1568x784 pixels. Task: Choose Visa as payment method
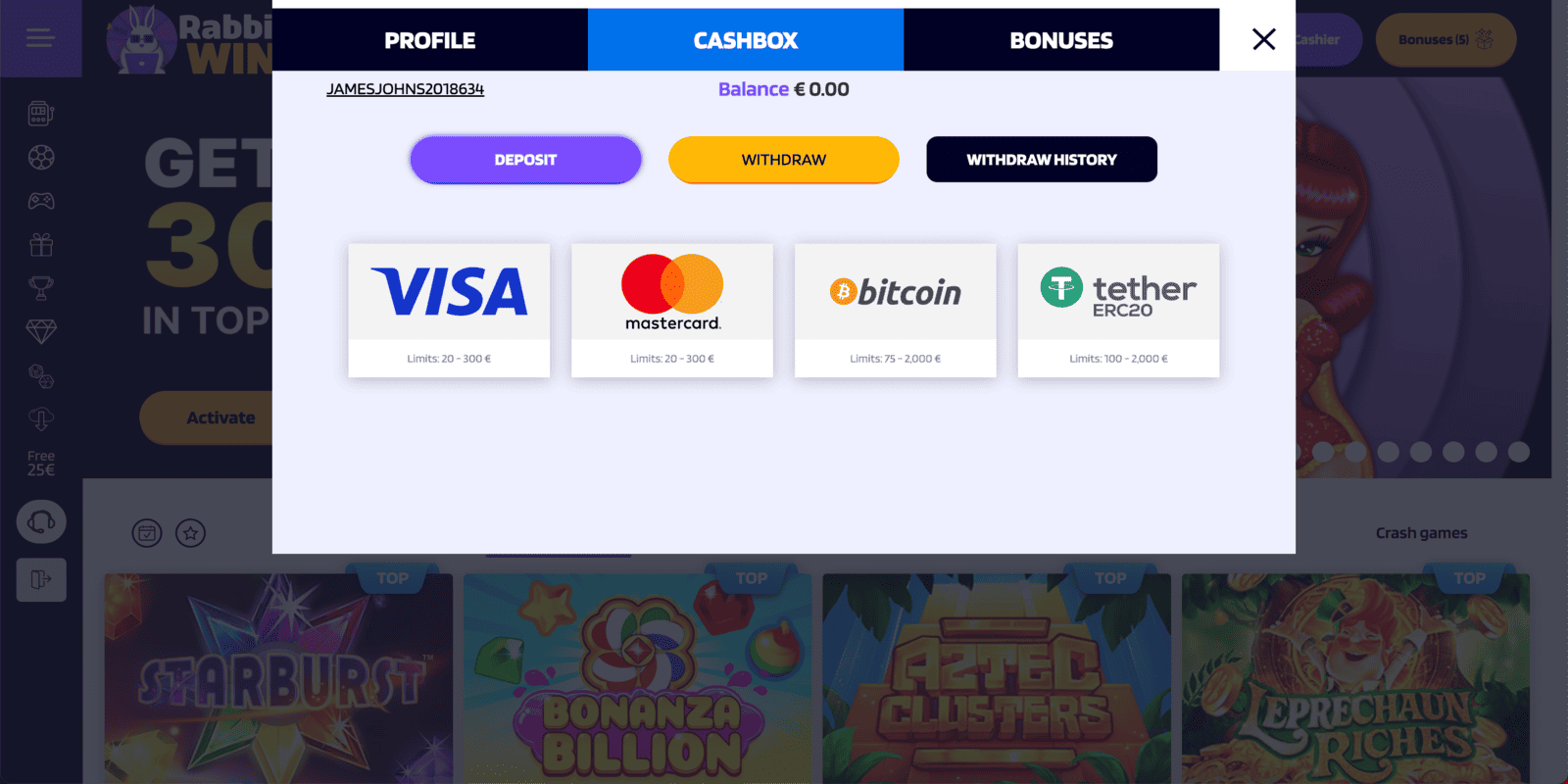point(449,310)
